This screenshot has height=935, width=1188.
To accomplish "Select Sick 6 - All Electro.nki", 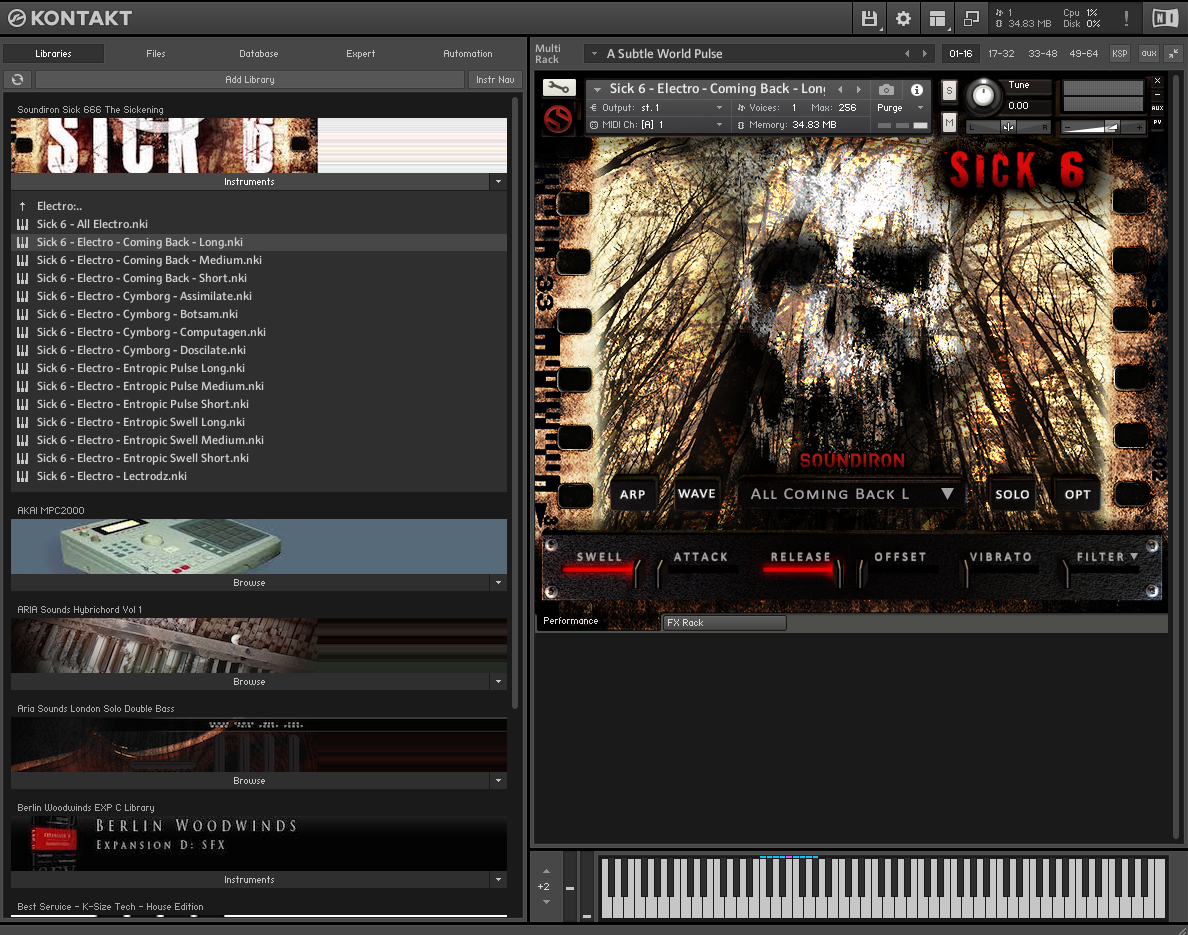I will [x=260, y=224].
